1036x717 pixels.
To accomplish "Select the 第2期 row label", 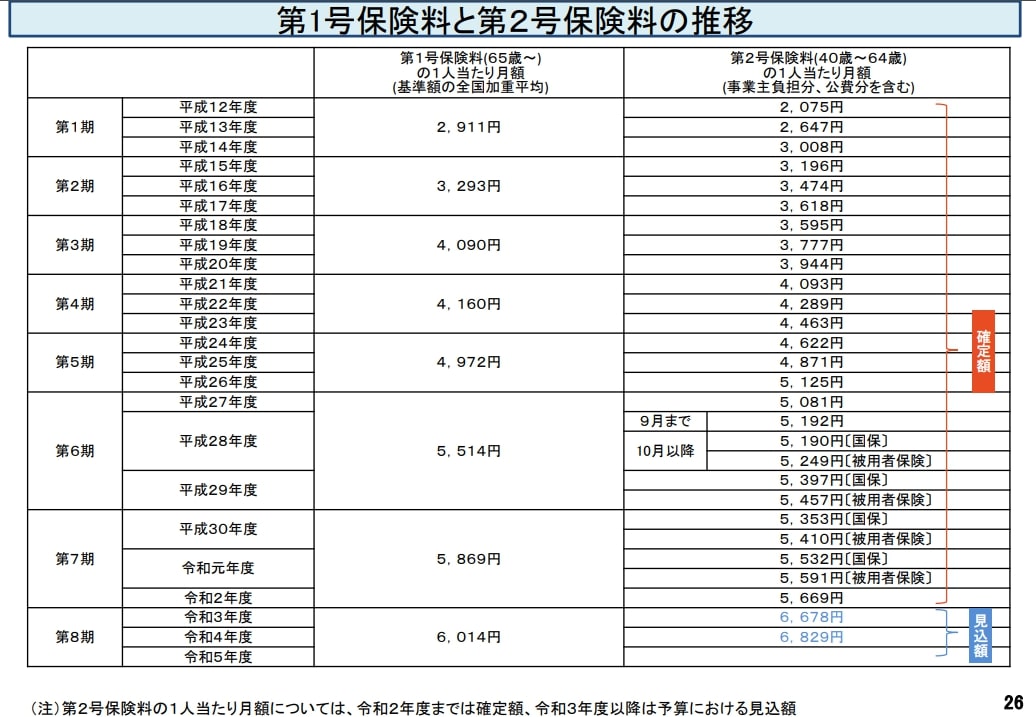I will tap(75, 186).
